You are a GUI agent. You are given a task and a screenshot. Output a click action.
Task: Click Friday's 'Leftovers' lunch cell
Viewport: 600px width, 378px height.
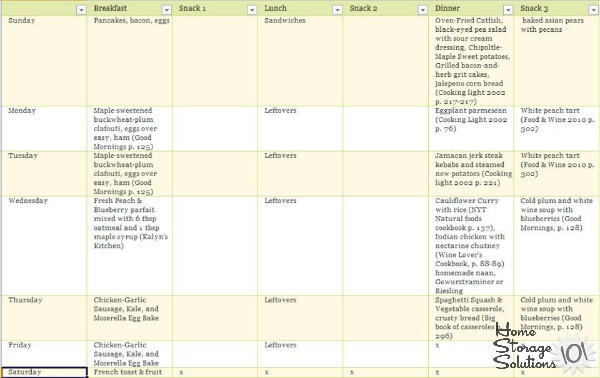click(x=300, y=354)
